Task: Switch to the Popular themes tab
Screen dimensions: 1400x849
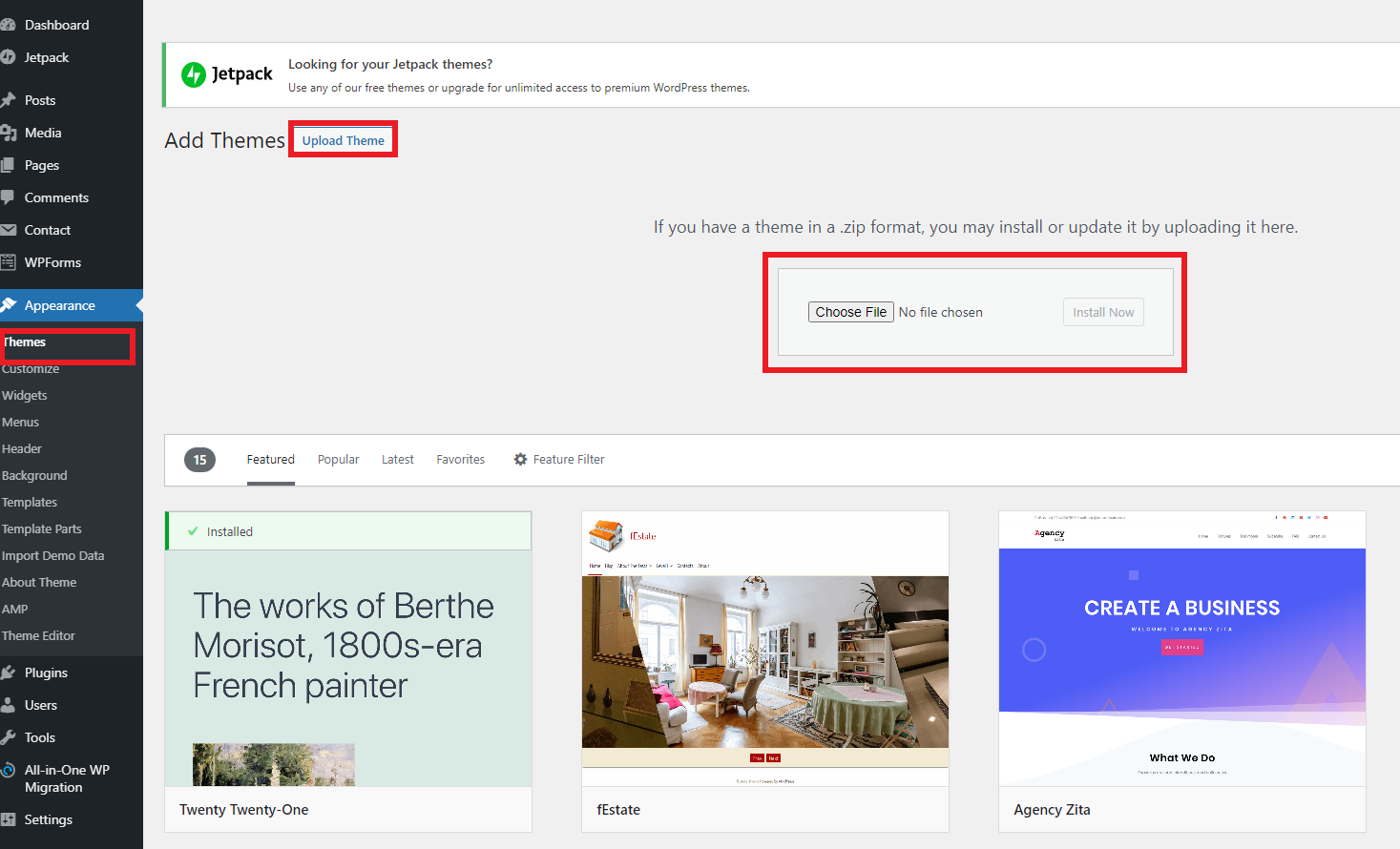Action: [x=338, y=460]
